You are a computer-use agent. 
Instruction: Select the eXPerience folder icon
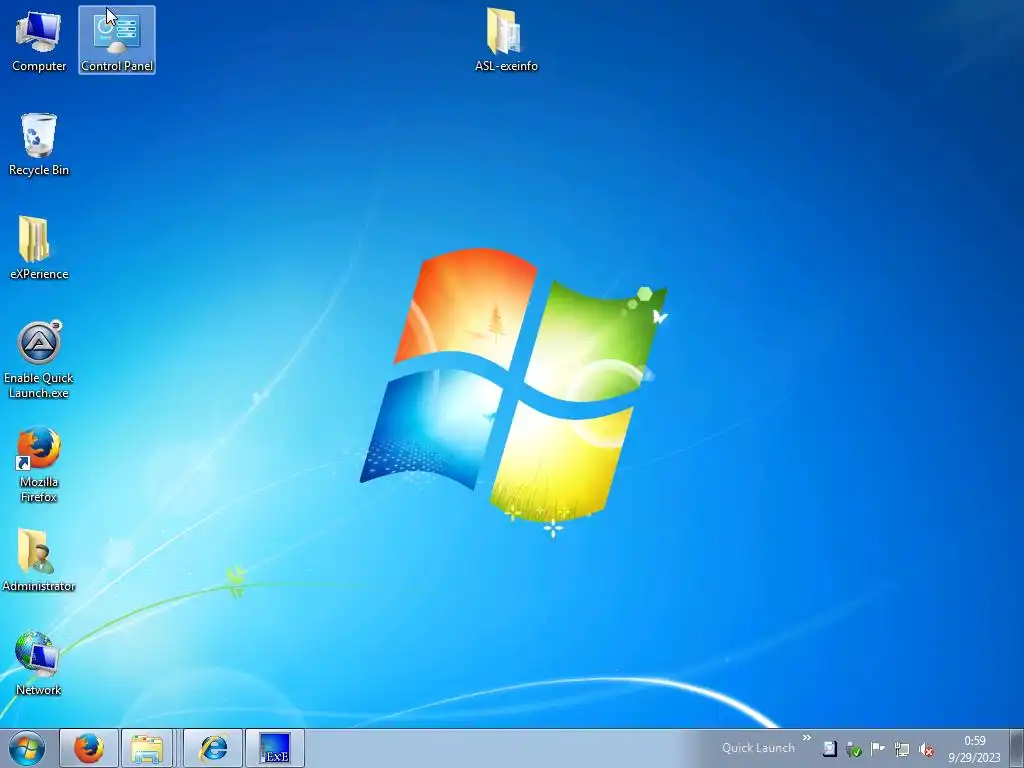(x=39, y=248)
